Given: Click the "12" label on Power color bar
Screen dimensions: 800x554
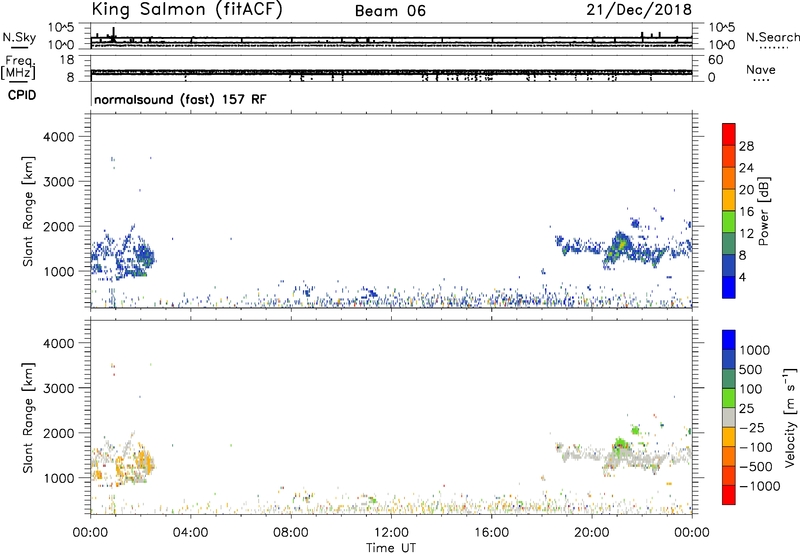Looking at the screenshot, I should click(x=746, y=234).
